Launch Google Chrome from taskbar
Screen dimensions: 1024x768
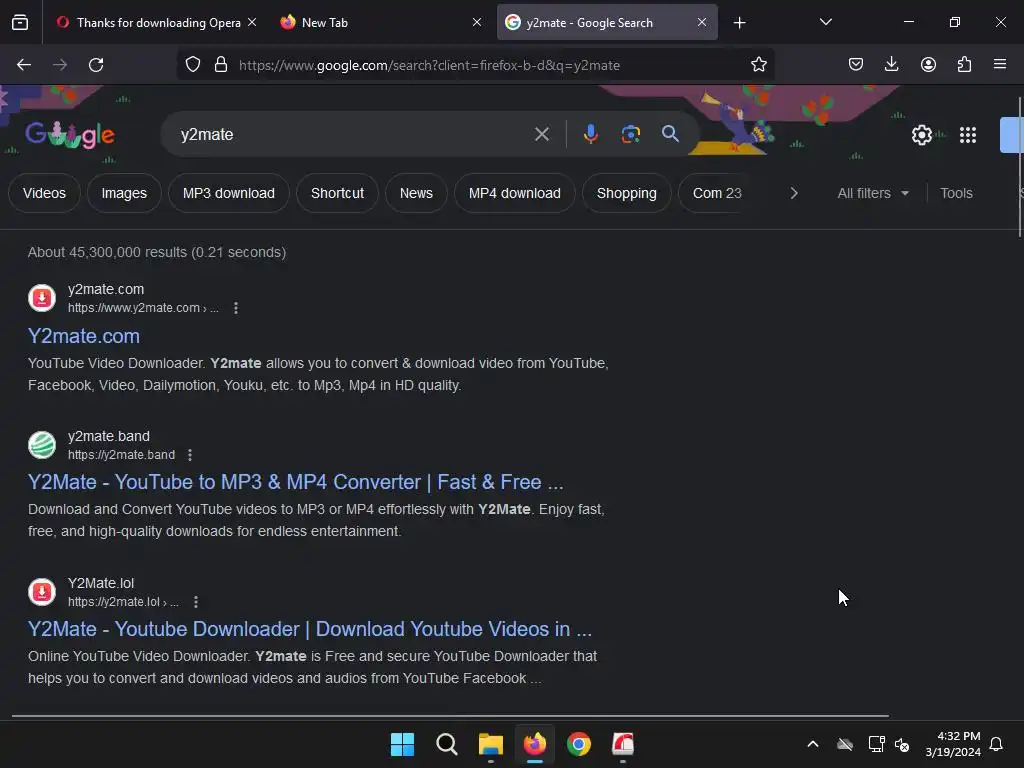579,744
